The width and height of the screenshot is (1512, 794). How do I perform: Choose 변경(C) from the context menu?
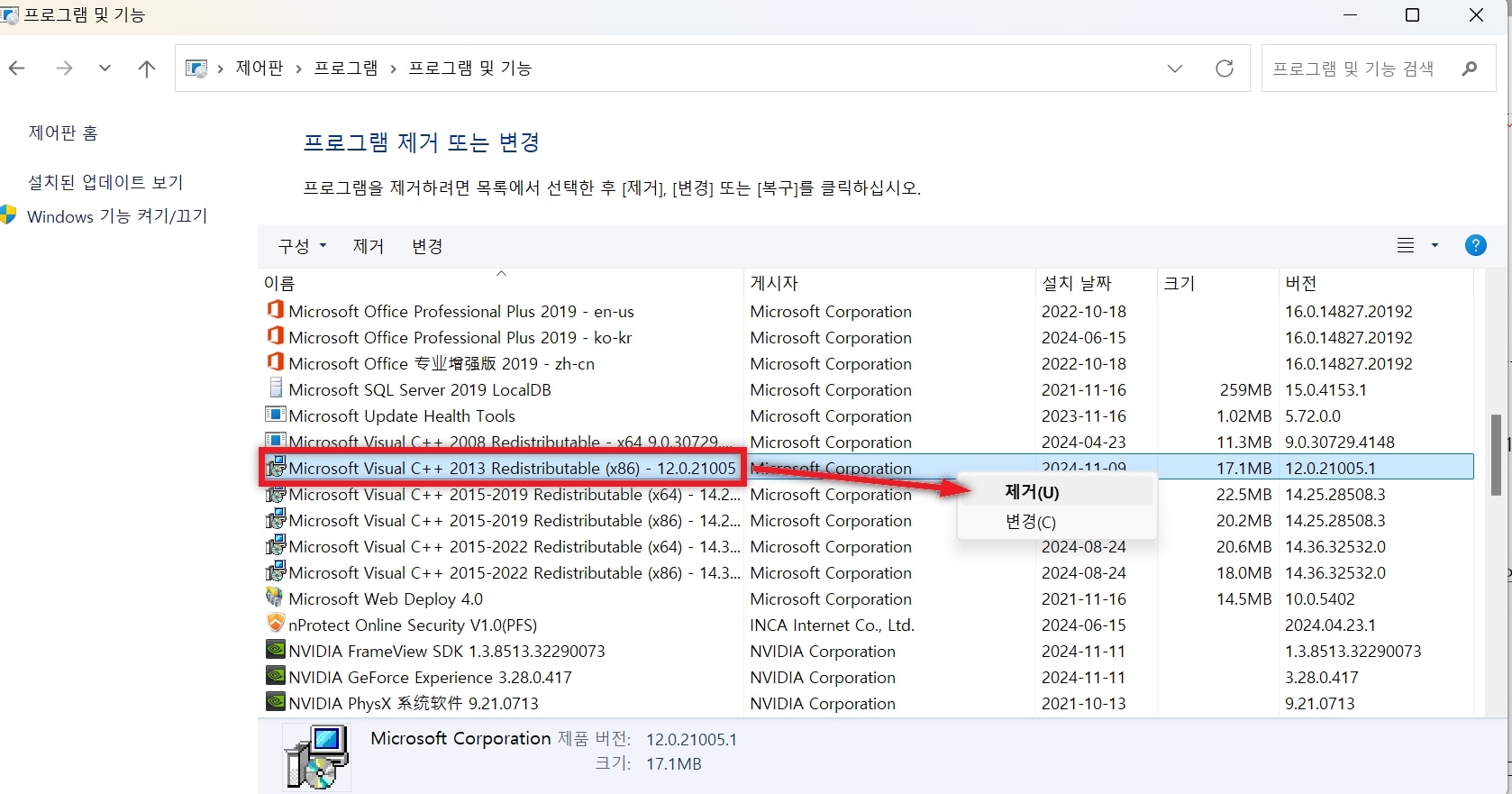[1056, 521]
